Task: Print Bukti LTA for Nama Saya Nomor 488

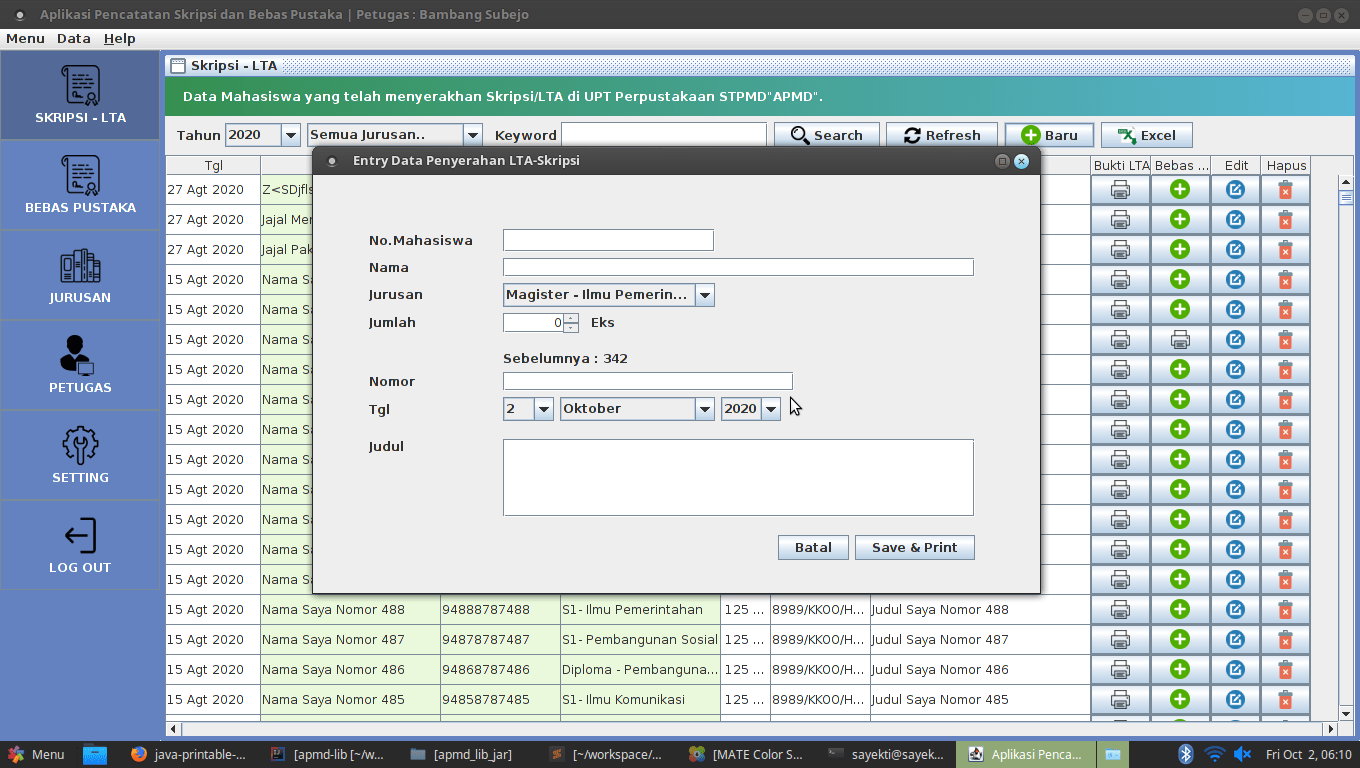Action: point(1120,609)
